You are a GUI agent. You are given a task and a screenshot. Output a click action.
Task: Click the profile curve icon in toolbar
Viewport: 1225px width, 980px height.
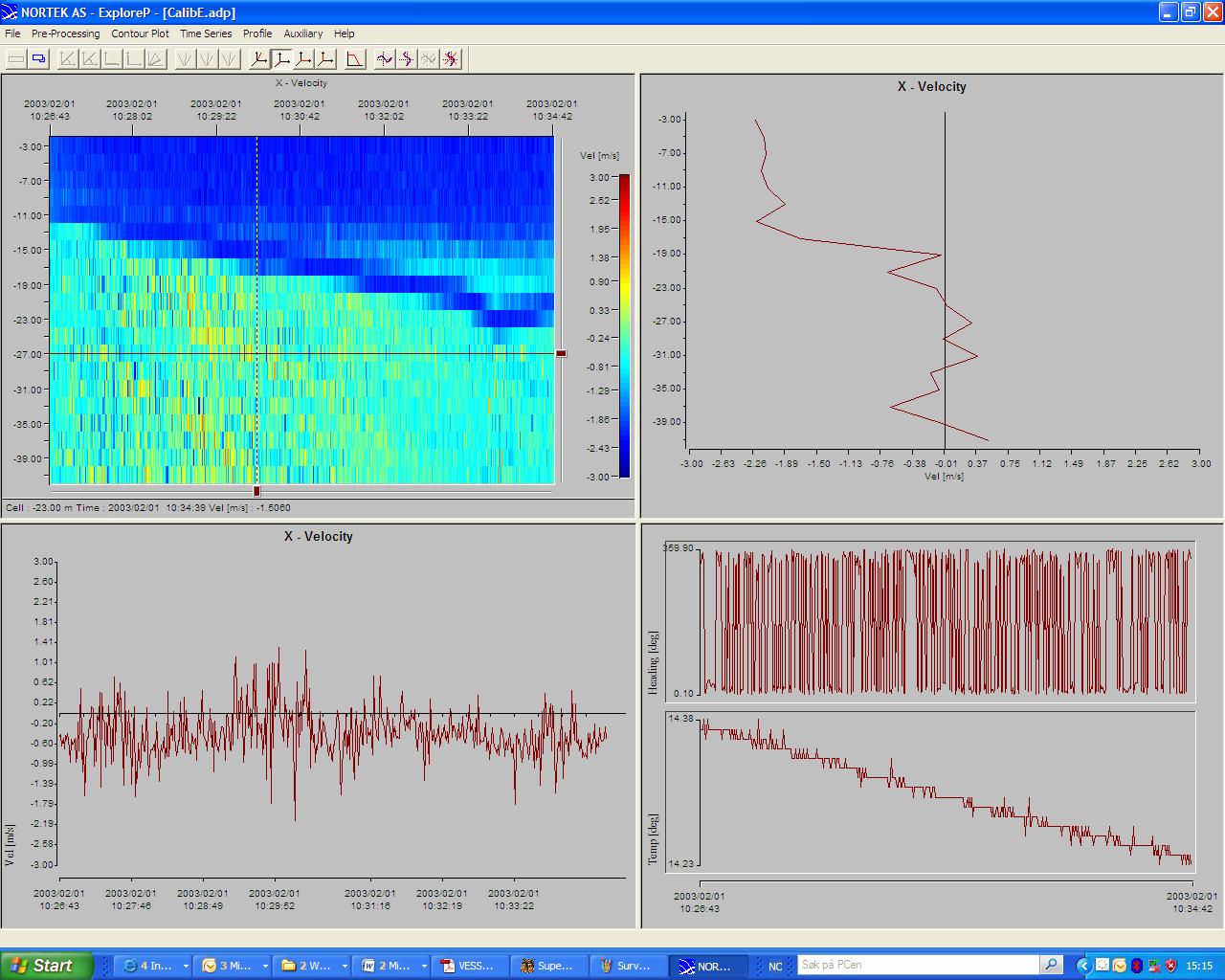click(x=355, y=59)
